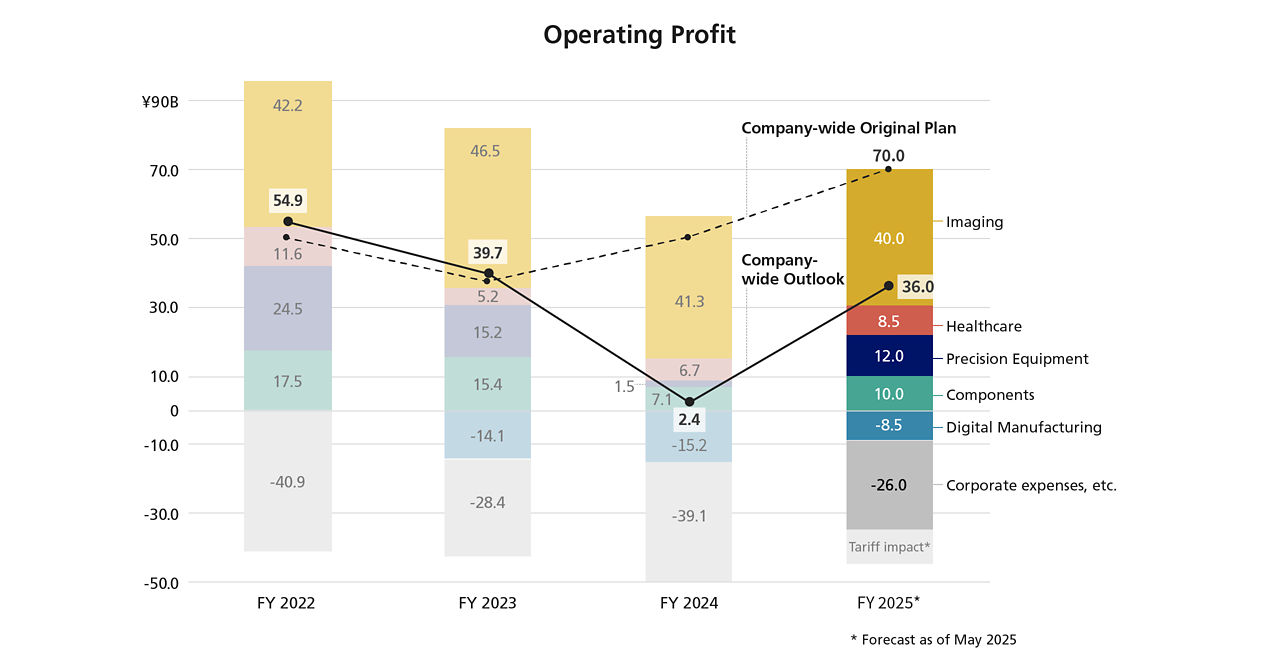This screenshot has width=1280, height=664.
Task: Click the FY 2022 axis label
Action: click(286, 604)
